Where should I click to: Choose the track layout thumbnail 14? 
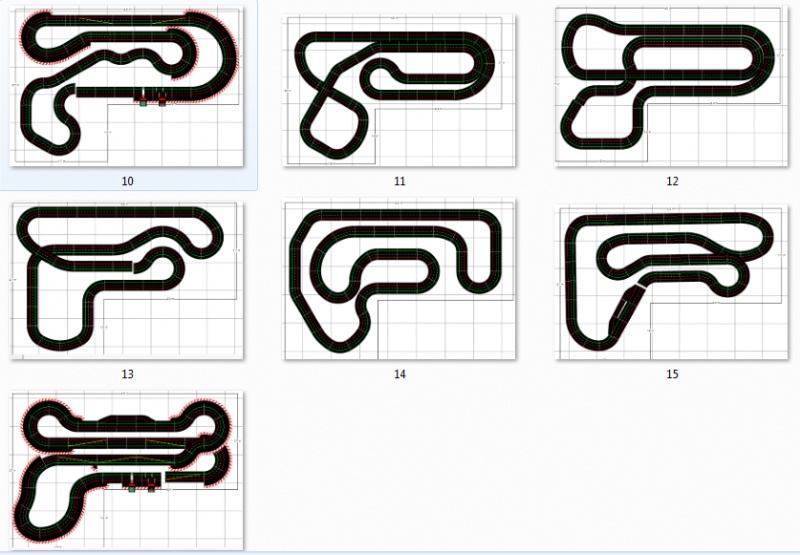coord(399,279)
